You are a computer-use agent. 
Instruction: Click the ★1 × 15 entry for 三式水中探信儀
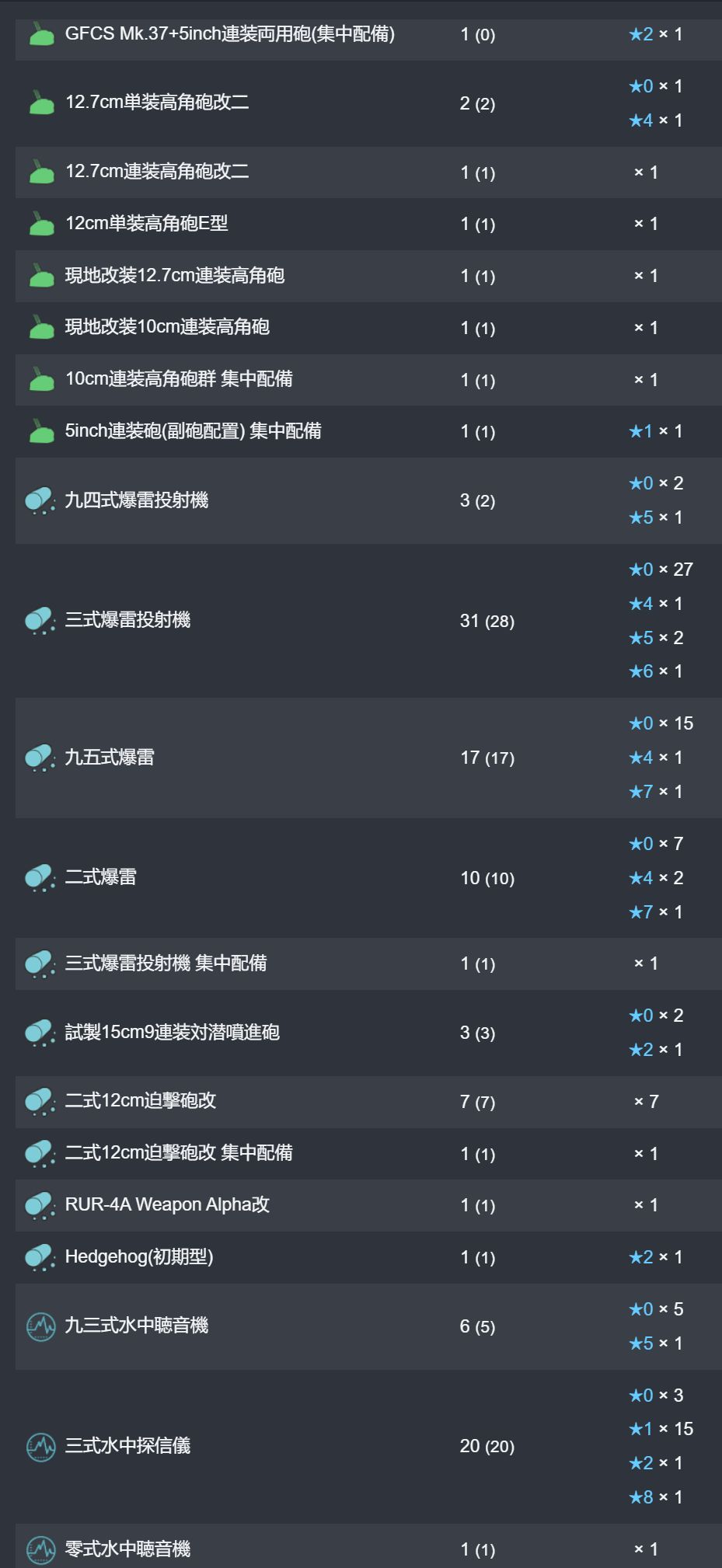click(661, 1429)
